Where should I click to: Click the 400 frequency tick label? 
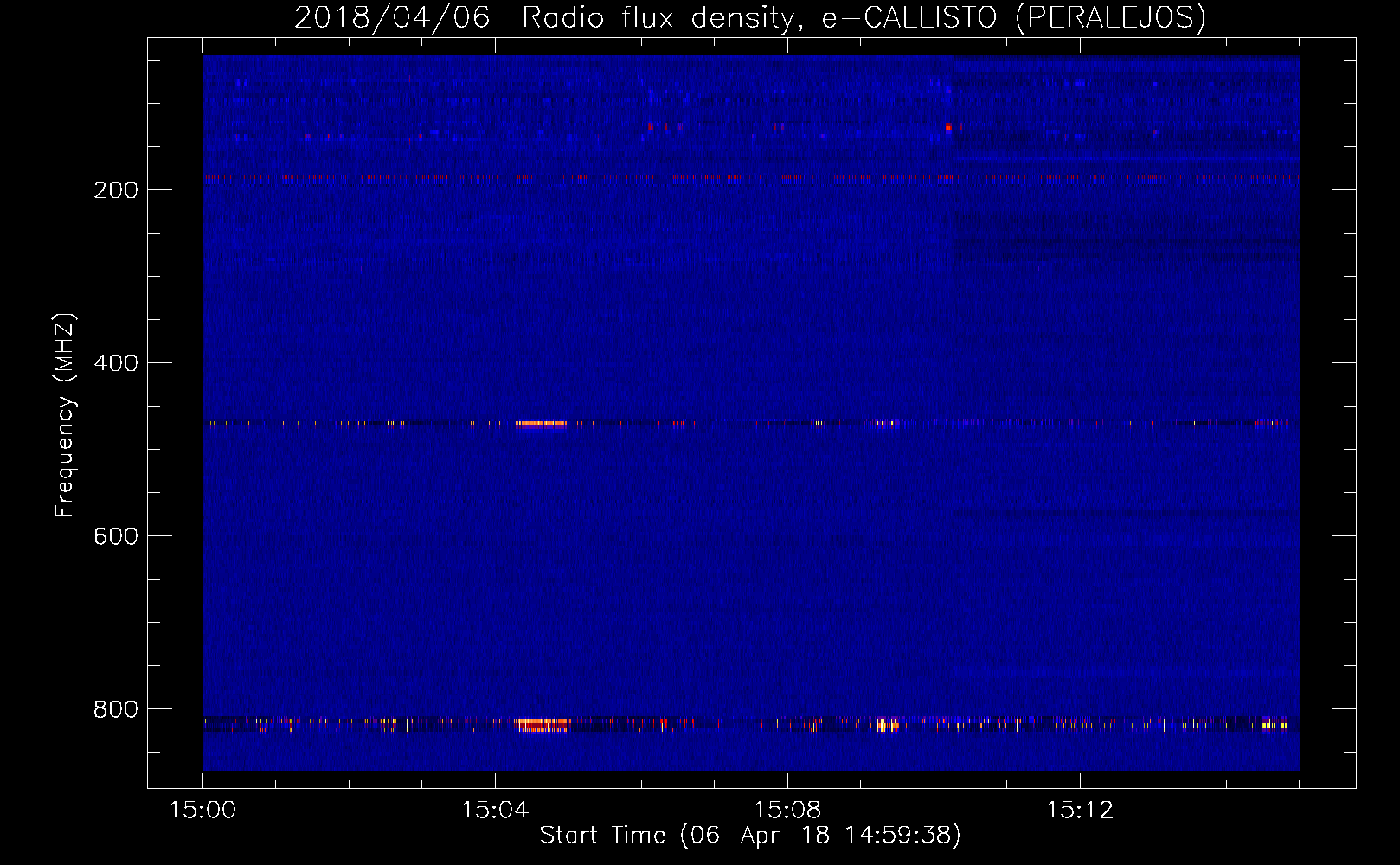pos(116,363)
